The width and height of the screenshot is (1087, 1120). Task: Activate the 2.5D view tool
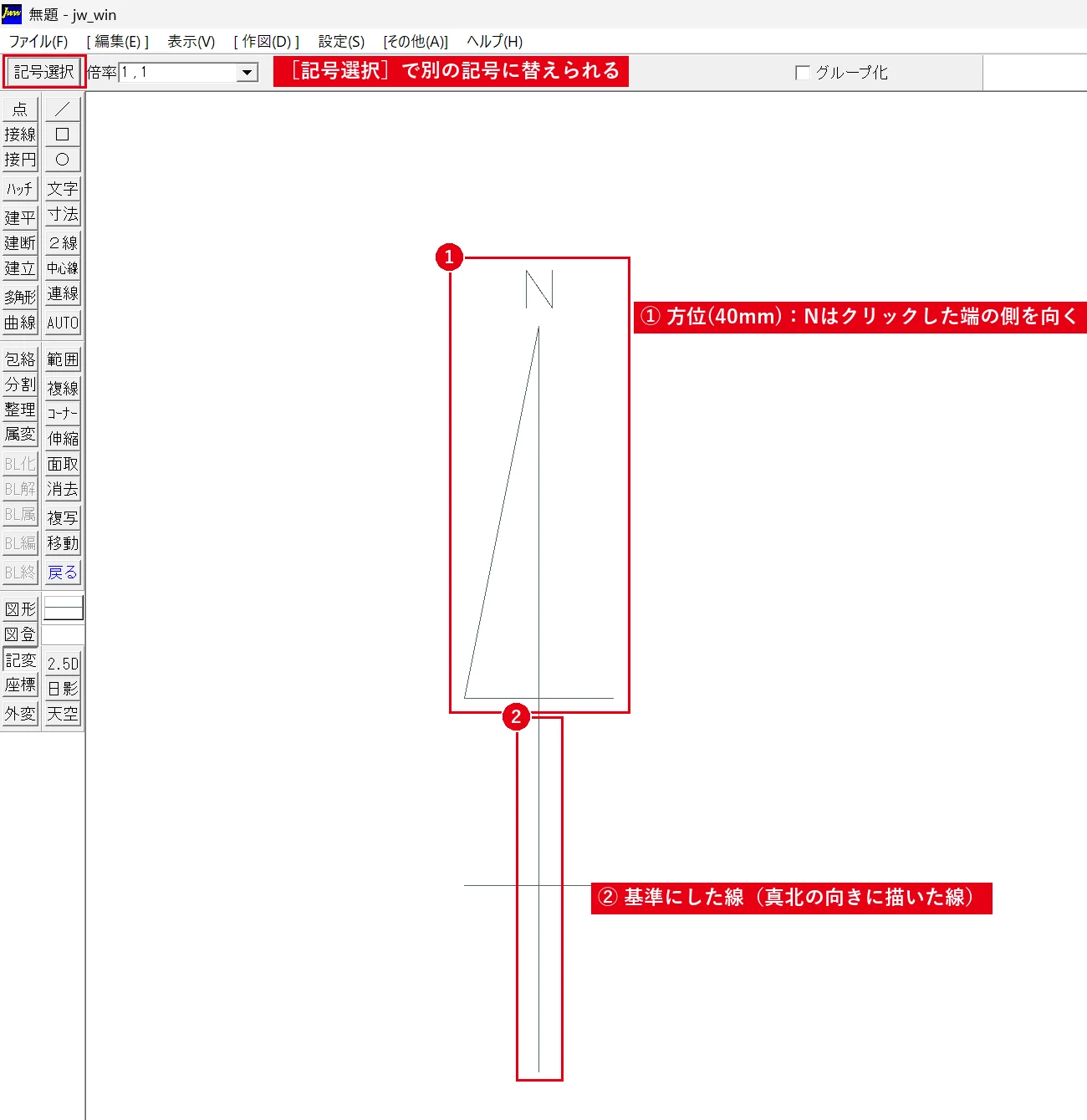(x=63, y=664)
